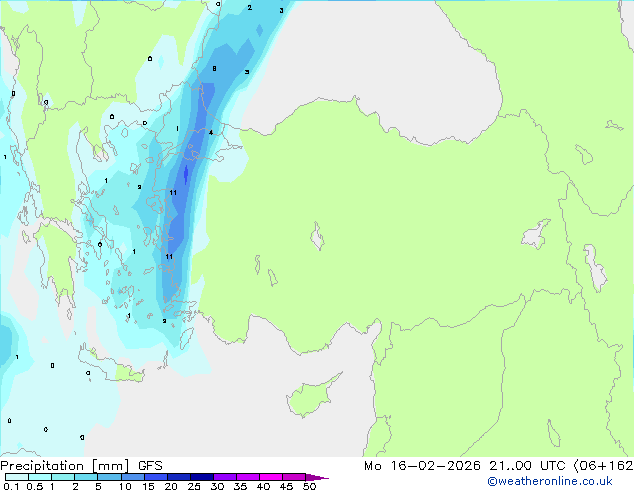Click the 0.1–0.5 mm palest legend swatch
This screenshot has height=490, width=634.
tap(17, 477)
